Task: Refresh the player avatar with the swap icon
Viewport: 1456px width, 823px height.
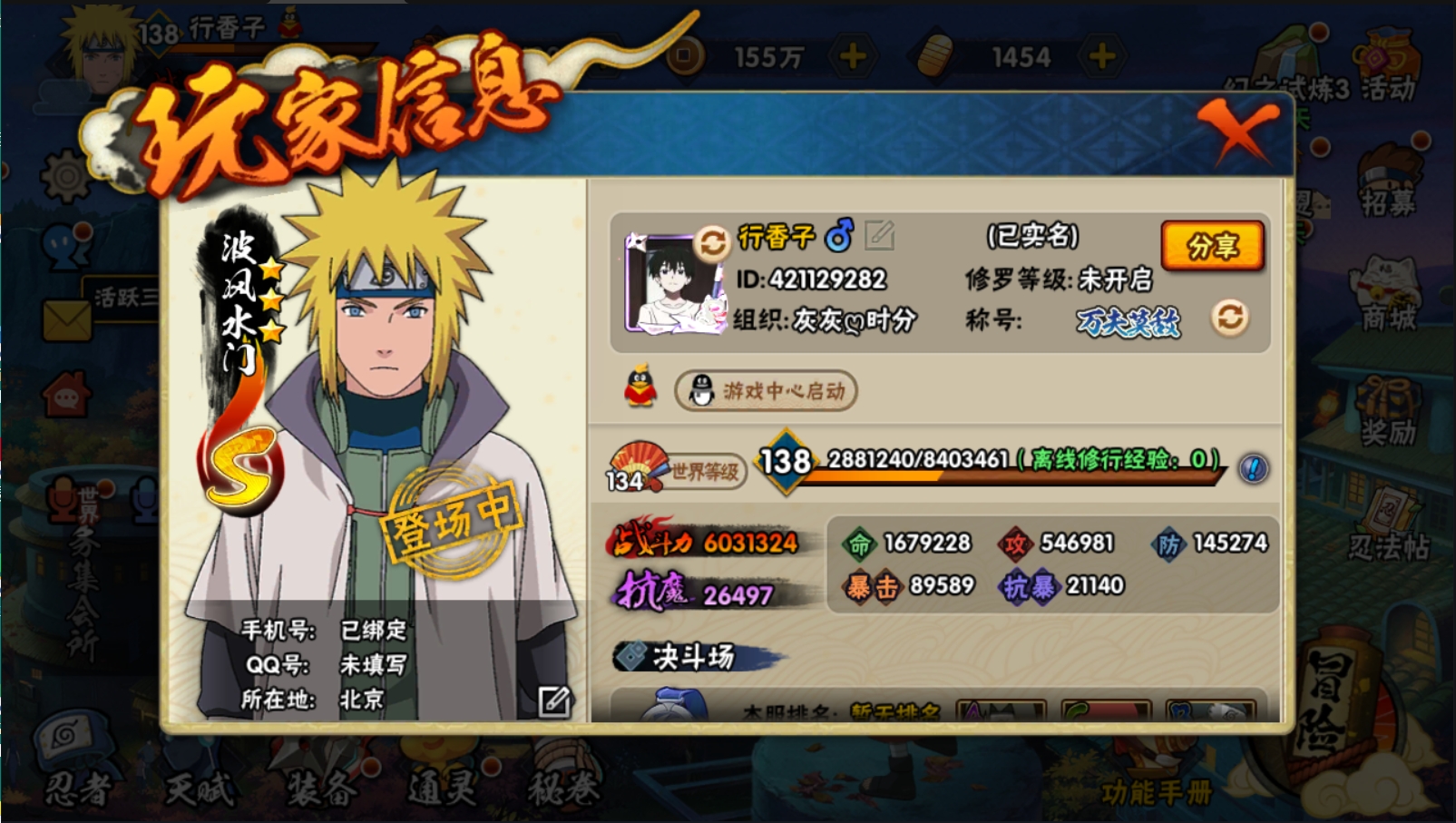Action: [712, 243]
